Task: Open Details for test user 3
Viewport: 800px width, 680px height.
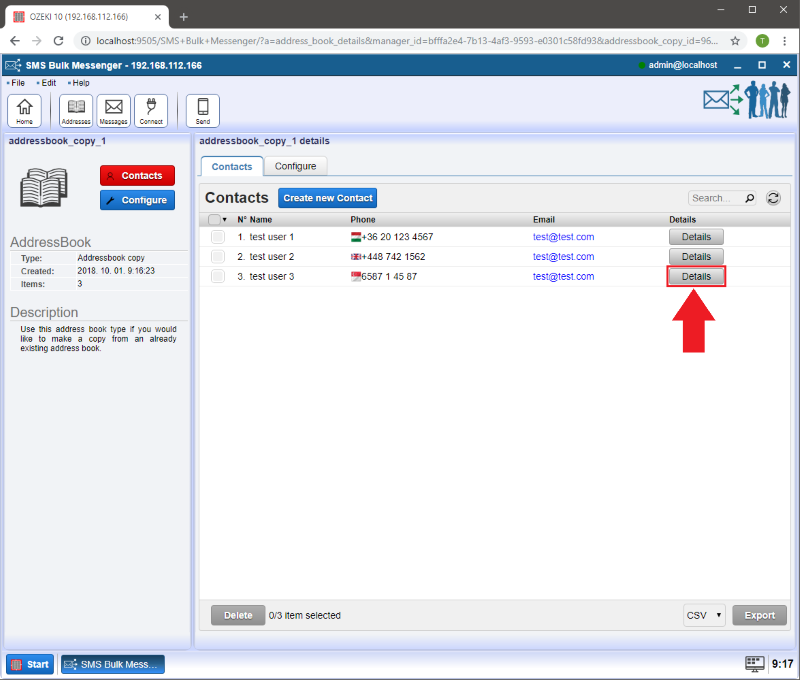Action: coord(696,276)
